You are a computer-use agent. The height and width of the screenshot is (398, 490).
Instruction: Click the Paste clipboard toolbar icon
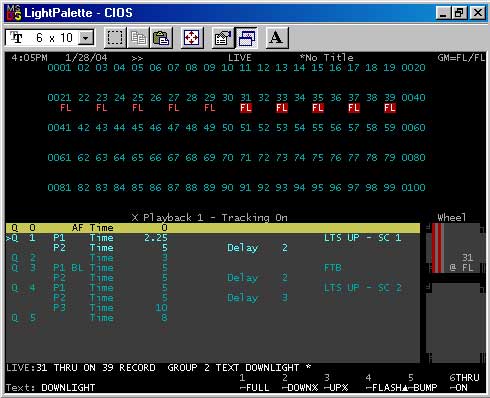(x=161, y=38)
